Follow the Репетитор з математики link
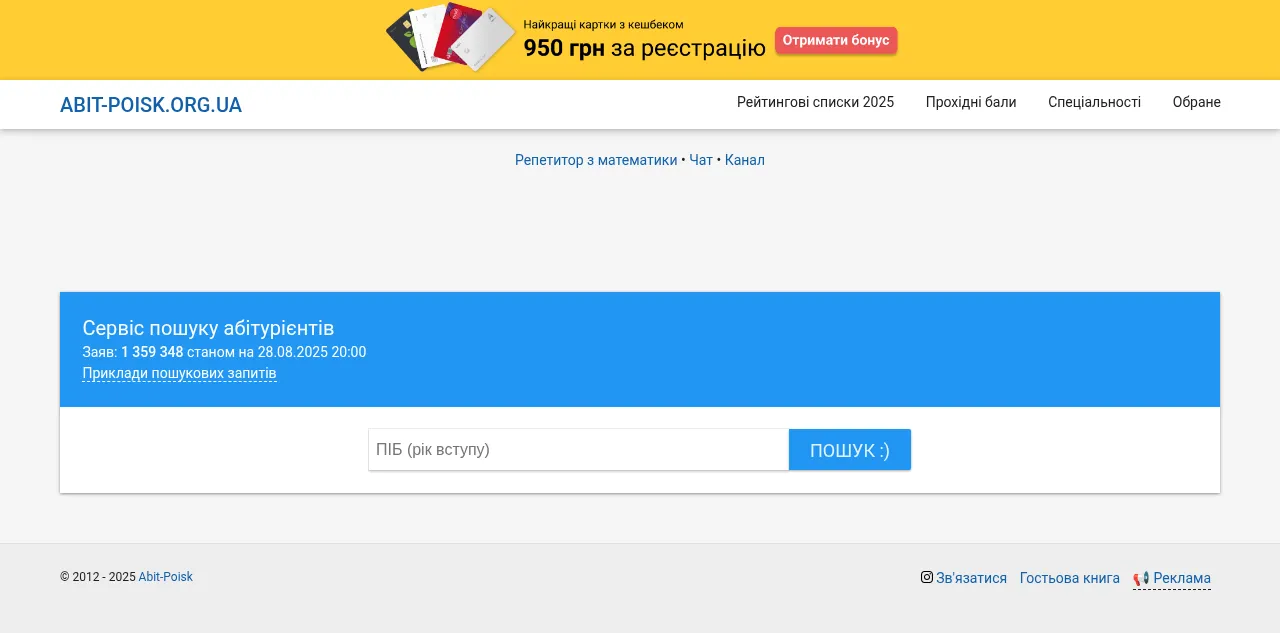Image resolution: width=1280 pixels, height=633 pixels. (596, 160)
